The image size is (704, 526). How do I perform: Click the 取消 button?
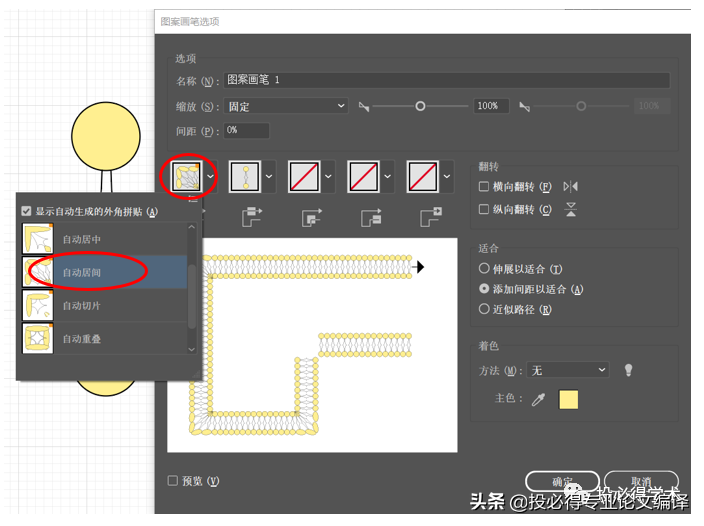pyautogui.click(x=641, y=482)
